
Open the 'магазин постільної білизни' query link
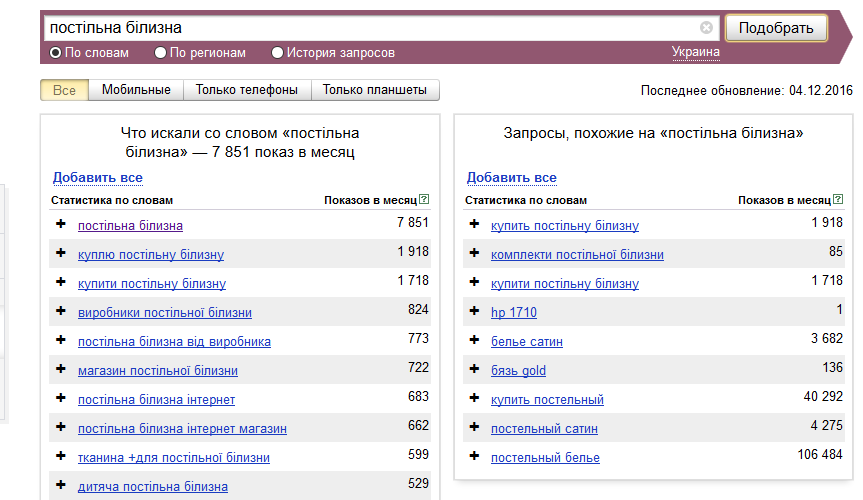(158, 371)
